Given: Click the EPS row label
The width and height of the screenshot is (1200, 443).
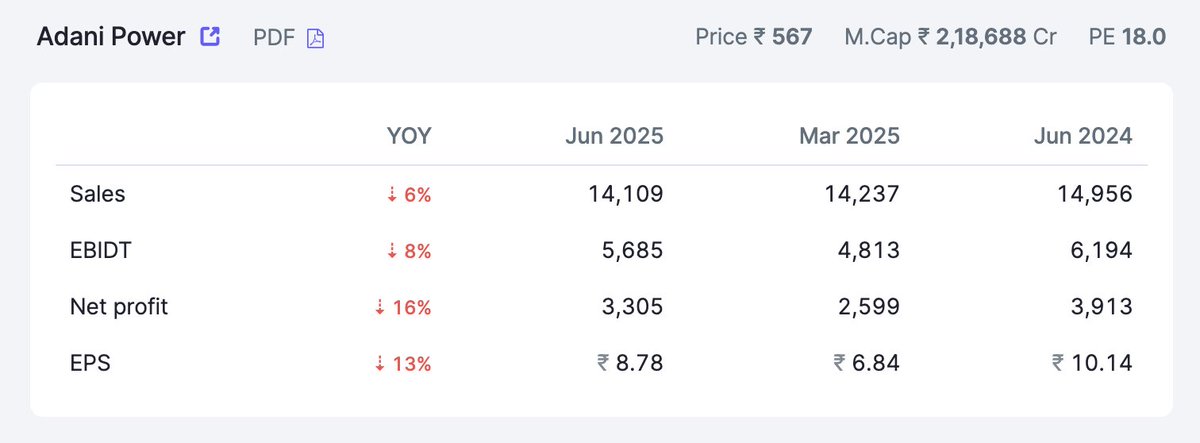Looking at the screenshot, I should [90, 364].
